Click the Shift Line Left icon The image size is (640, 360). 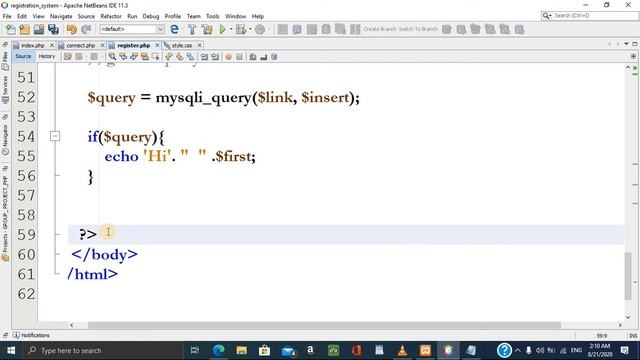coord(204,57)
